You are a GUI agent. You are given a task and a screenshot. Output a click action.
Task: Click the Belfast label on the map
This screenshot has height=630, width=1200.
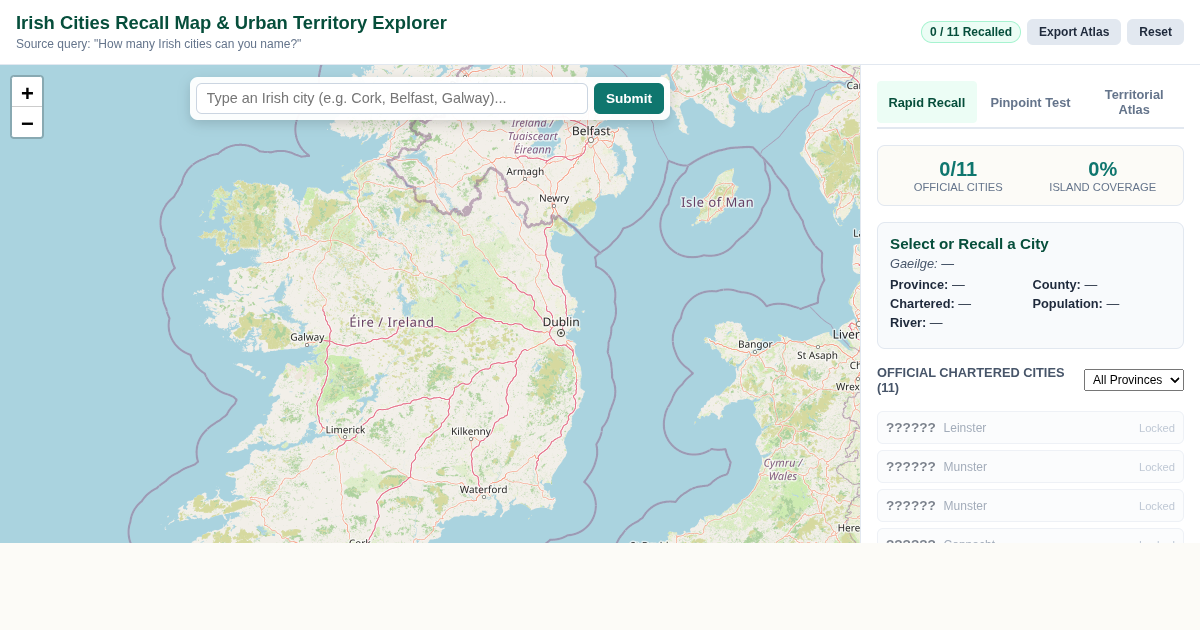pyautogui.click(x=591, y=130)
